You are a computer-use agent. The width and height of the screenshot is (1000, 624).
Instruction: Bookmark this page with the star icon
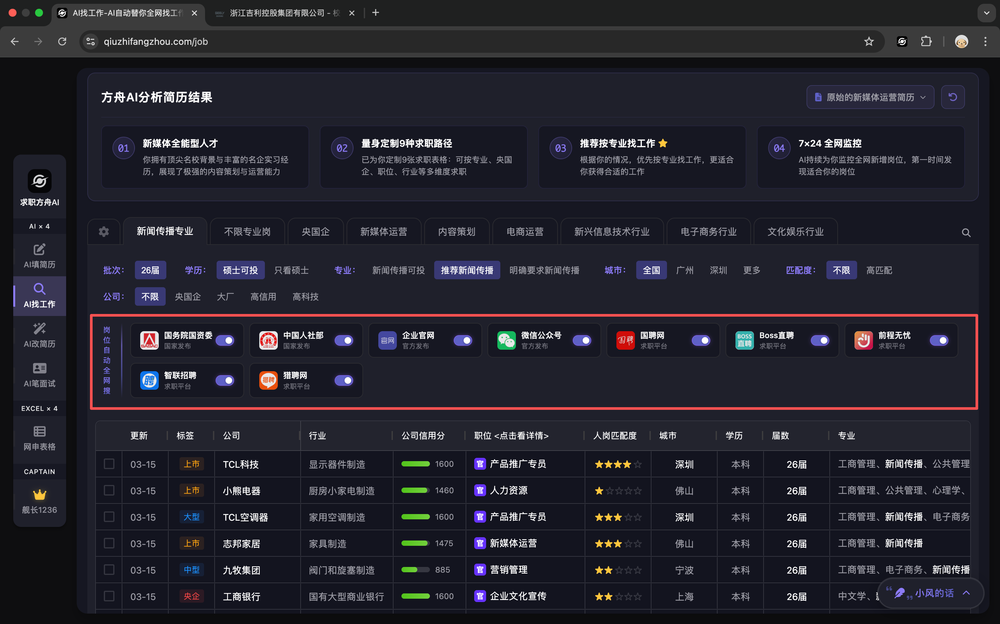(869, 41)
